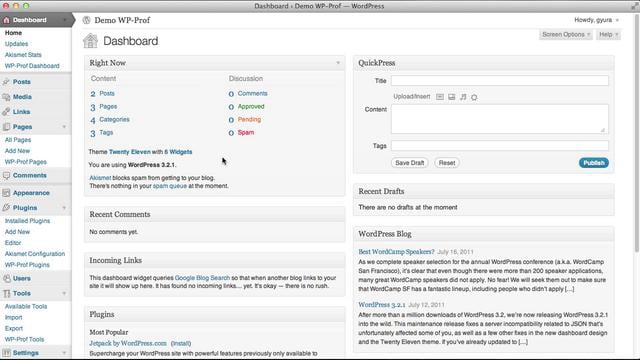The width and height of the screenshot is (640, 360).
Task: Click the Save Draft button
Action: click(x=409, y=163)
